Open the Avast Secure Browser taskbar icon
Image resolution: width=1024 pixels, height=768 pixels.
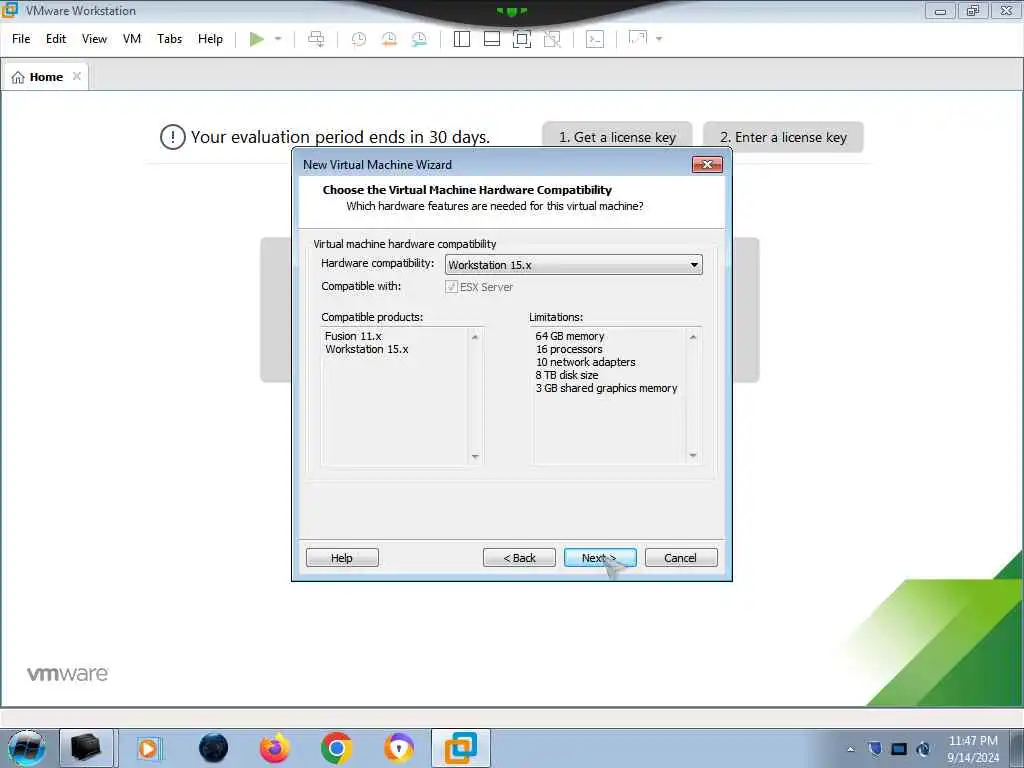398,748
